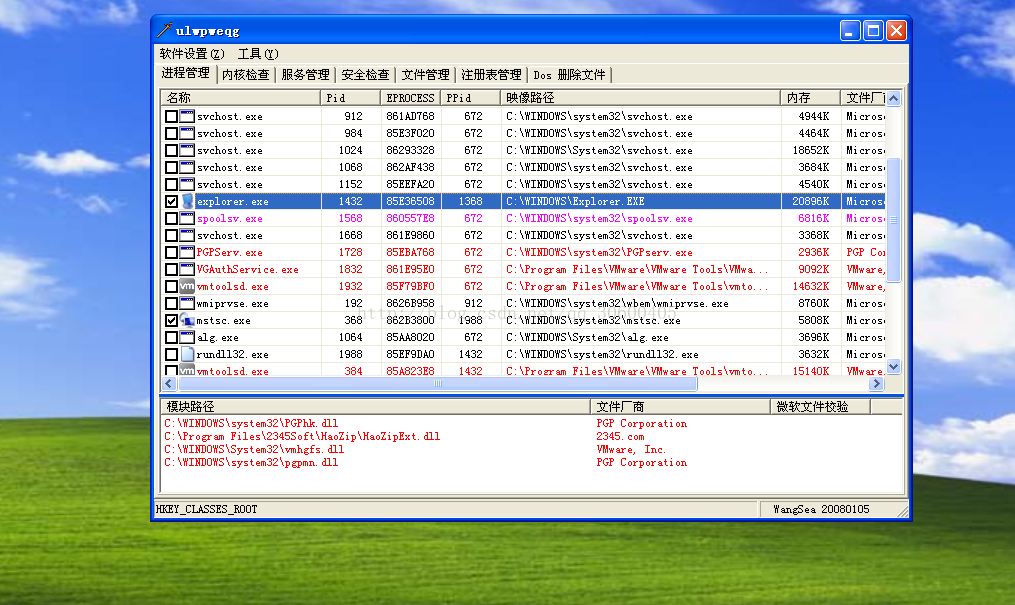Image resolution: width=1015 pixels, height=605 pixels.
Task: Click the alg.exe window icon
Action: tap(187, 337)
